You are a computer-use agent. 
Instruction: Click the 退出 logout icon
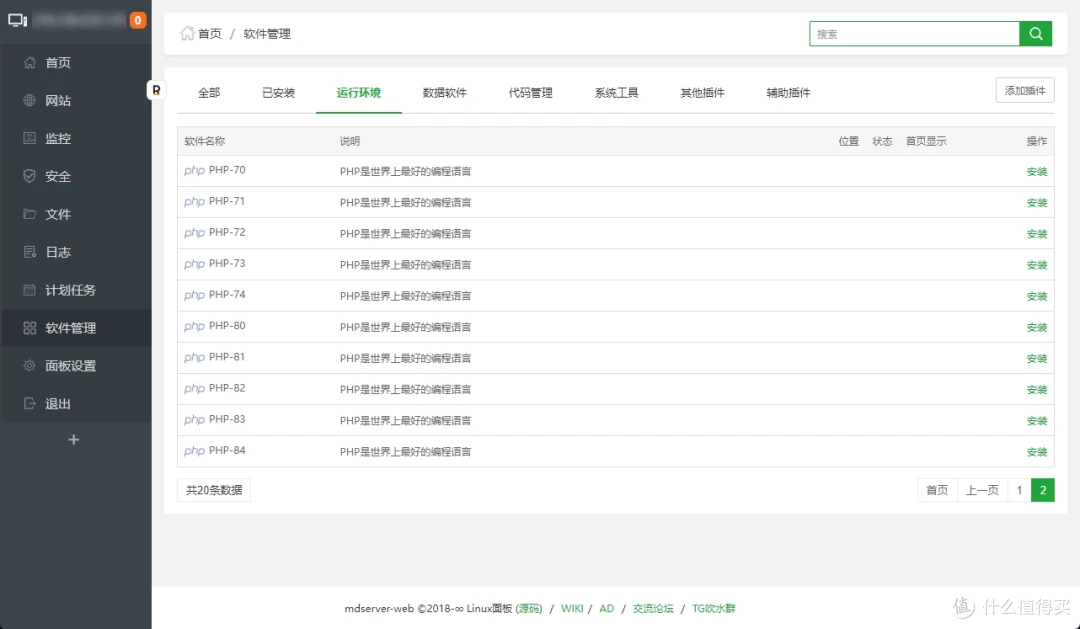(x=57, y=403)
